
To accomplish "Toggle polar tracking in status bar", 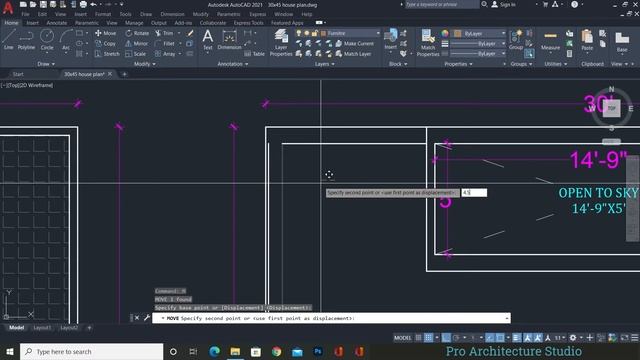I will (456, 338).
